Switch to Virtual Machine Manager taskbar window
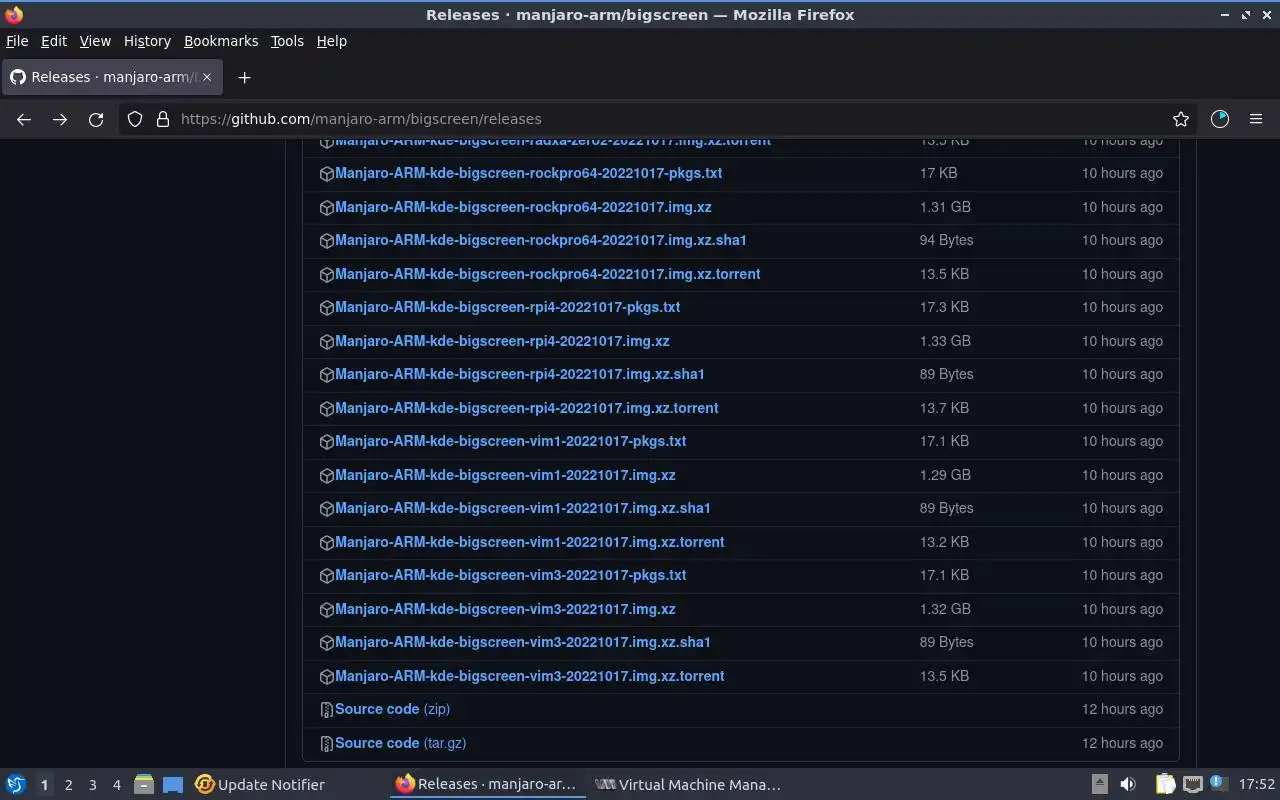 pyautogui.click(x=688, y=785)
